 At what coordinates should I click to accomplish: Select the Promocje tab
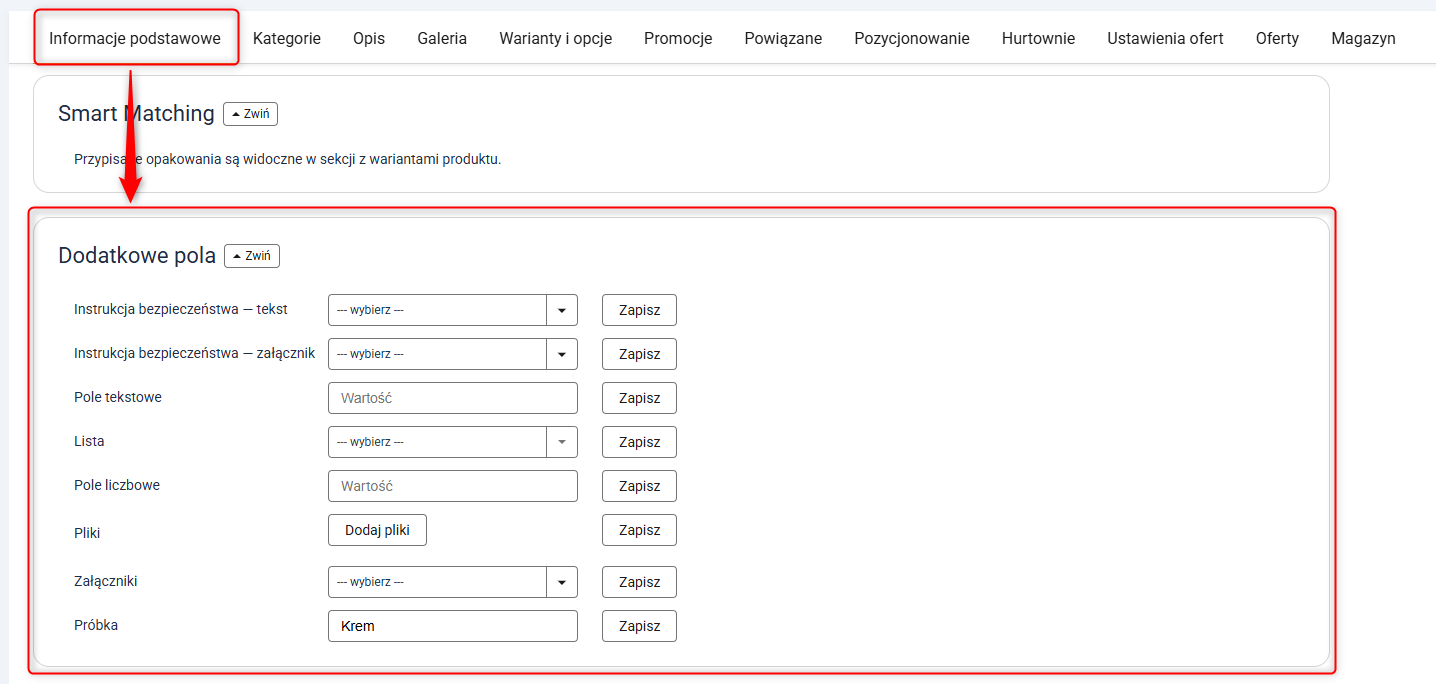click(678, 39)
